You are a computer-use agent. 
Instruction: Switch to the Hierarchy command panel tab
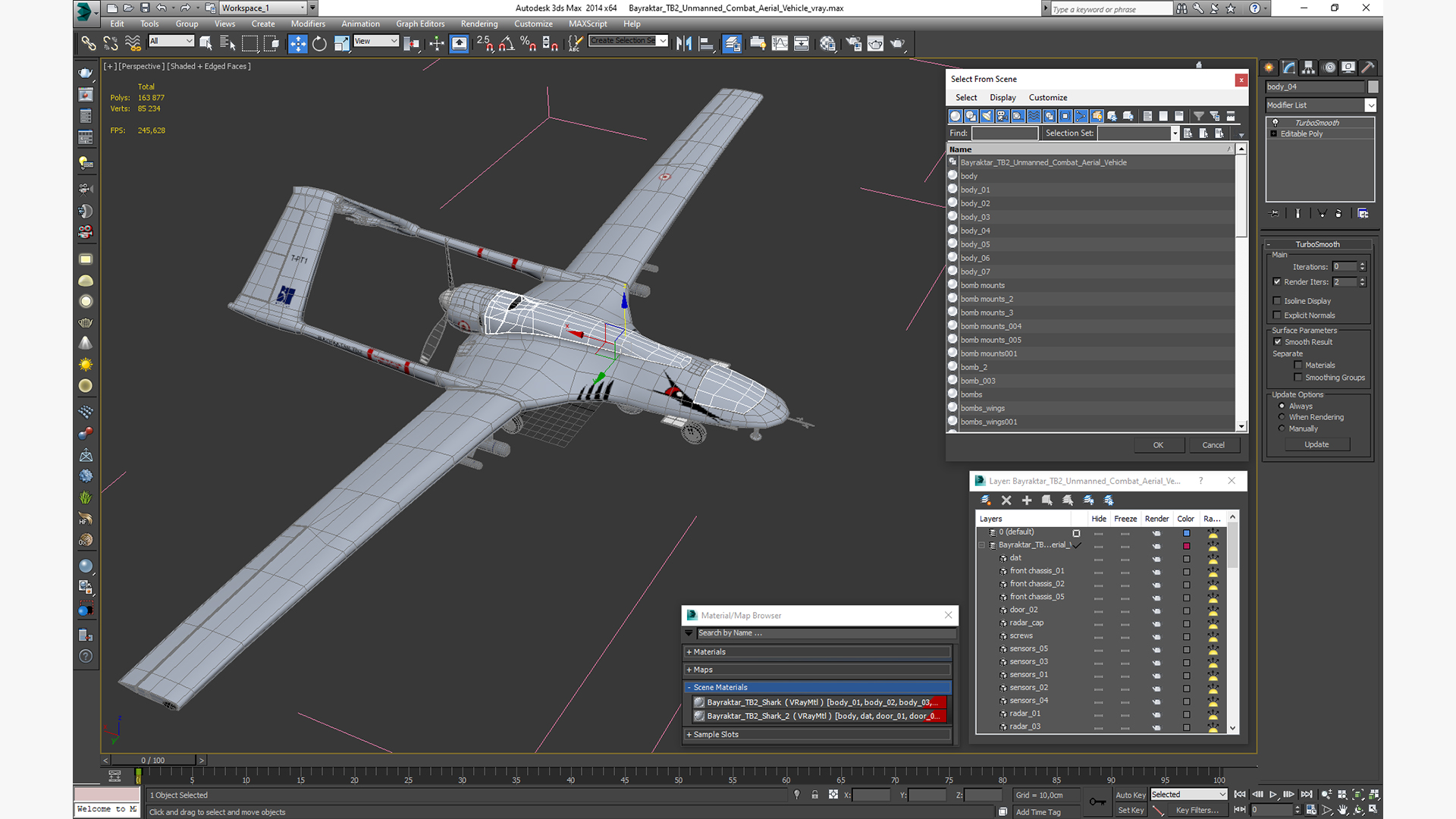pyautogui.click(x=1308, y=67)
